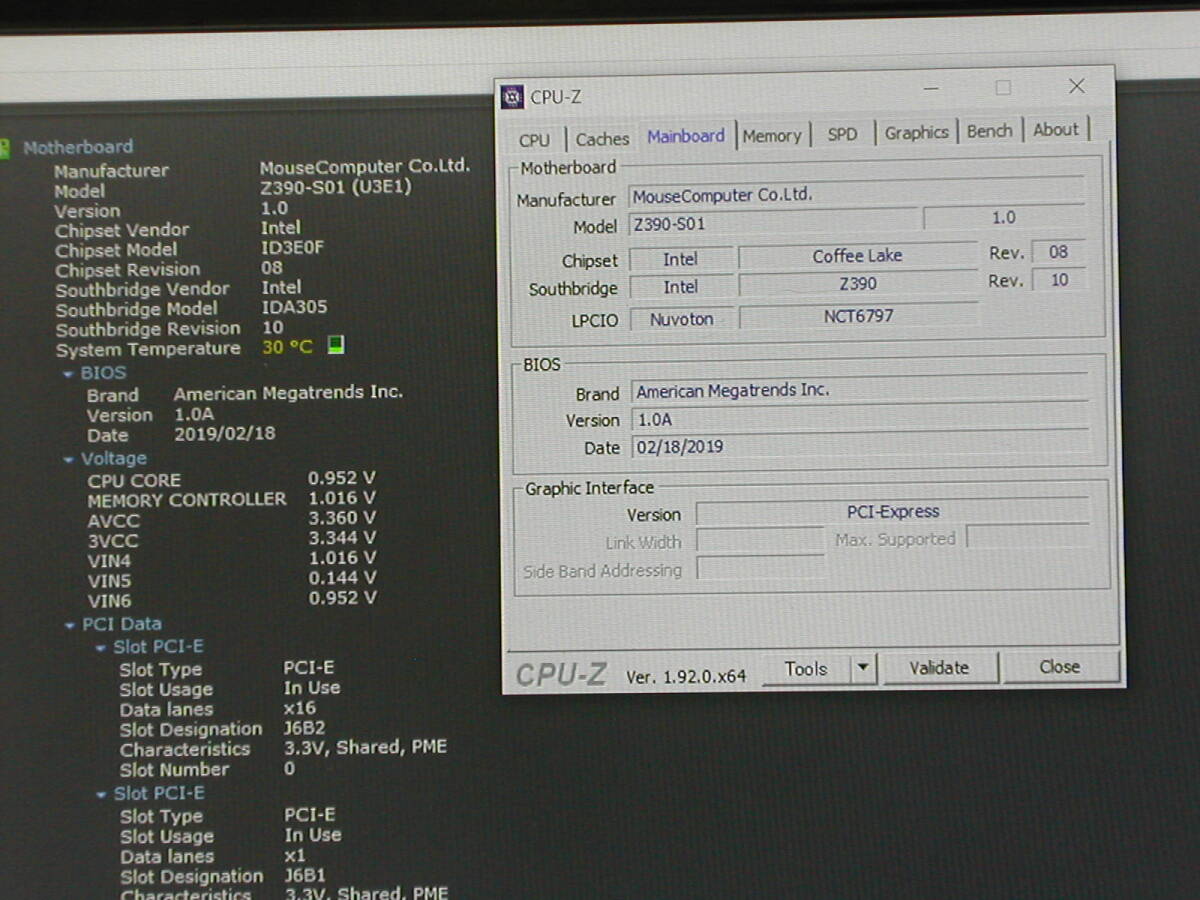Click the AVCC '3.360 V' row
The height and width of the screenshot is (900, 1200).
pos(232,519)
